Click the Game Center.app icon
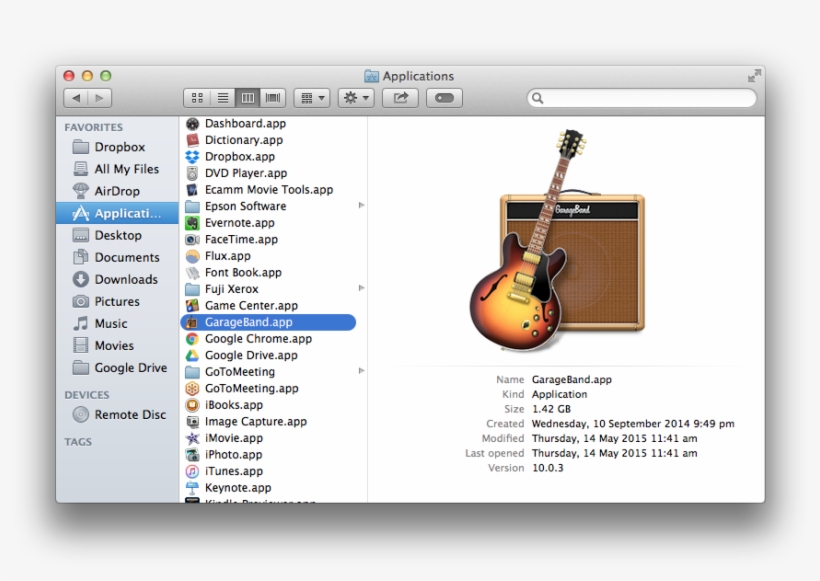The image size is (820, 581). [x=192, y=305]
